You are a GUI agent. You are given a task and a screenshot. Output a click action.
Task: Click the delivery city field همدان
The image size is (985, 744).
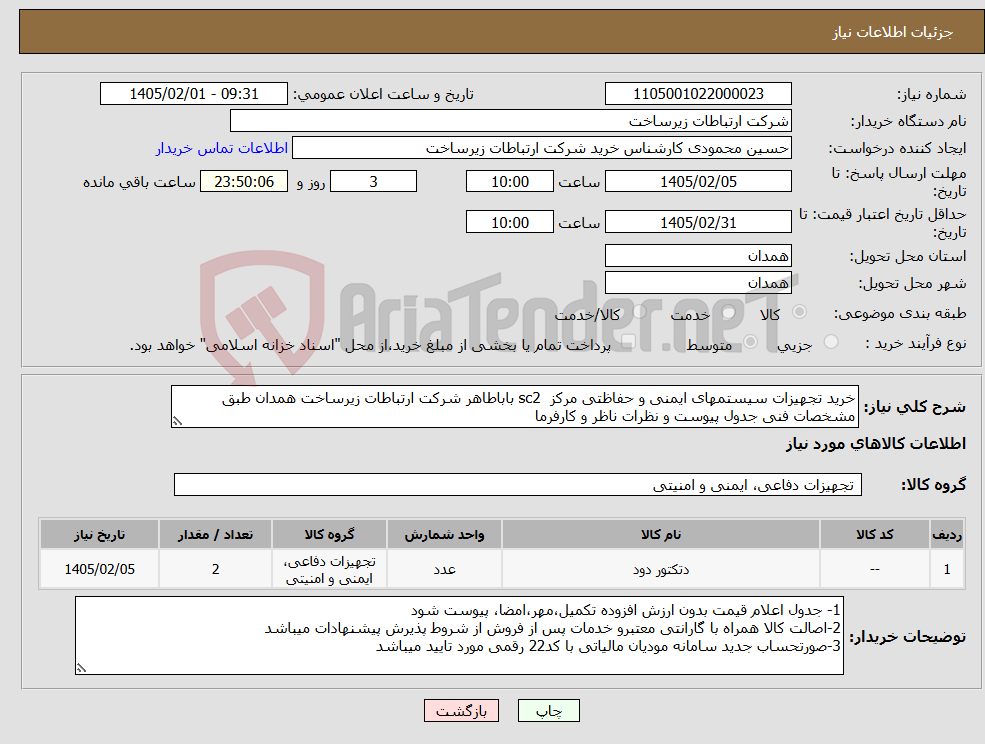[x=698, y=283]
